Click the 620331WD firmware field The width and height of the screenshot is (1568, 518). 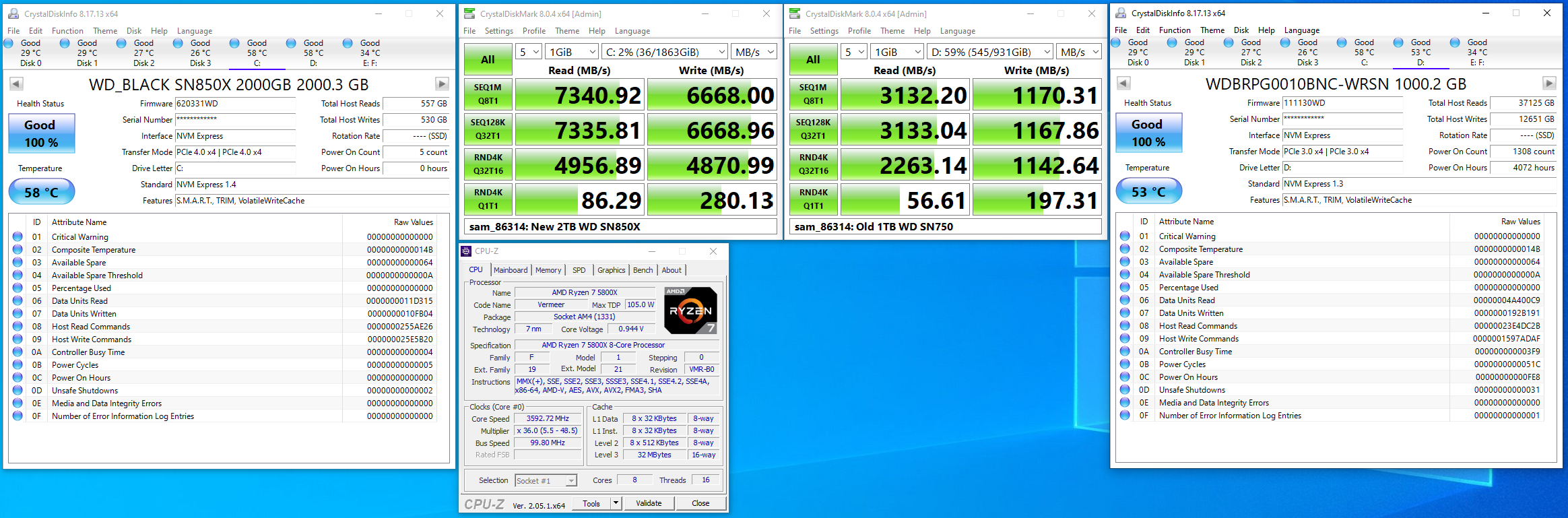(235, 104)
